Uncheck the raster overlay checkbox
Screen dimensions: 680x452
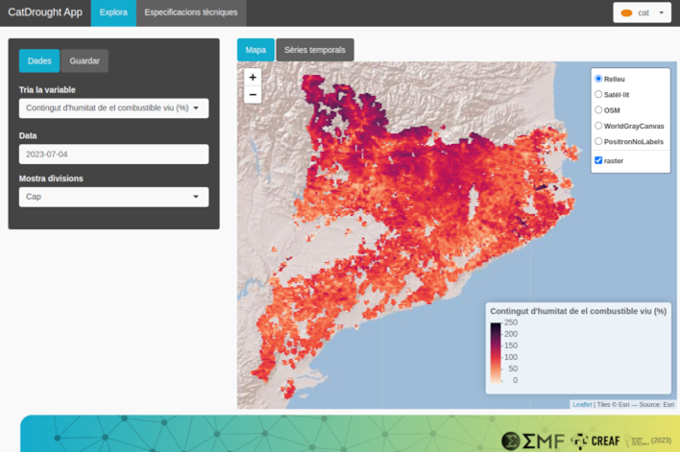tap(598, 160)
